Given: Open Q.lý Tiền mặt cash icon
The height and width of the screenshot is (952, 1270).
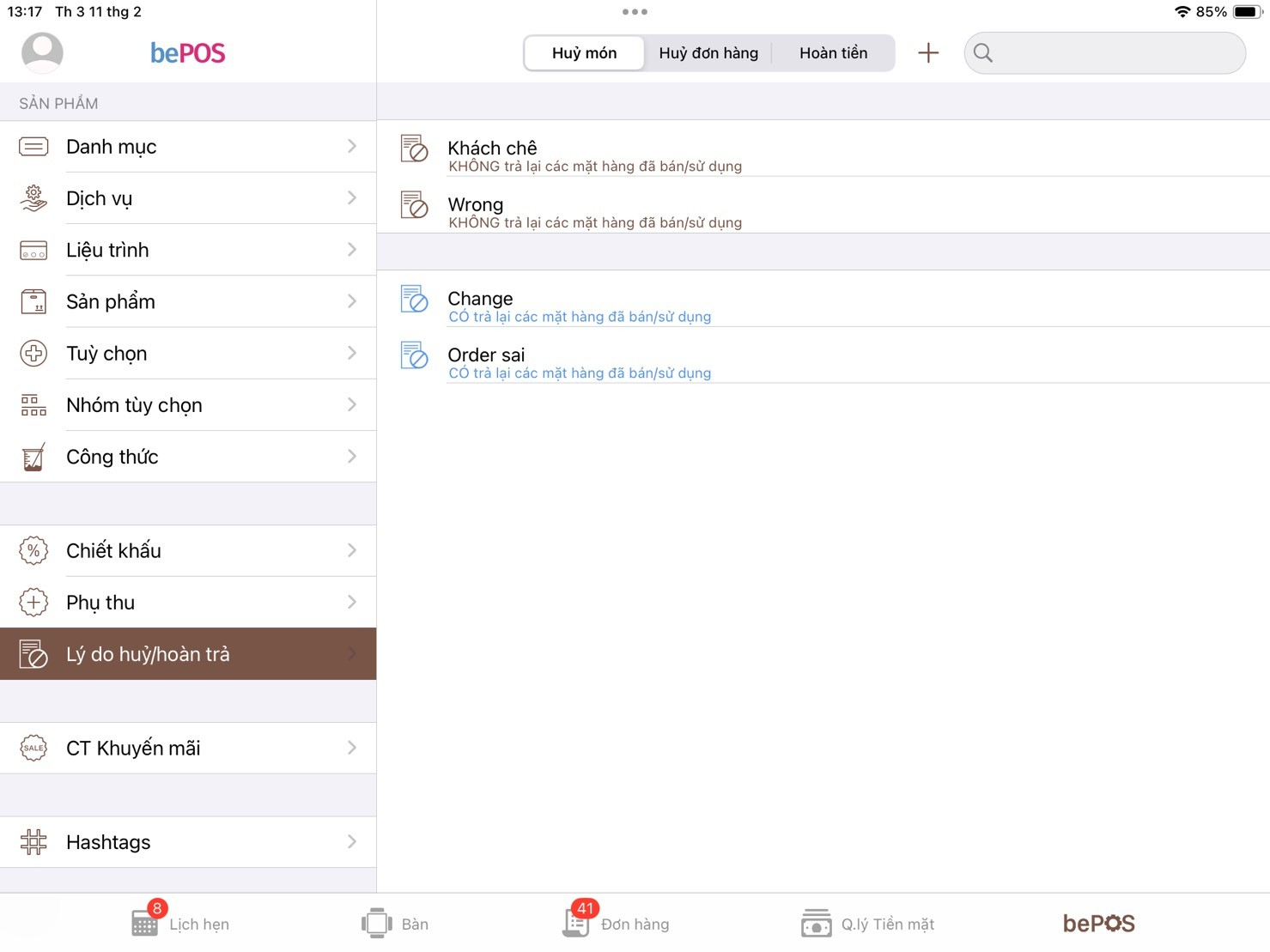Looking at the screenshot, I should pos(815,923).
